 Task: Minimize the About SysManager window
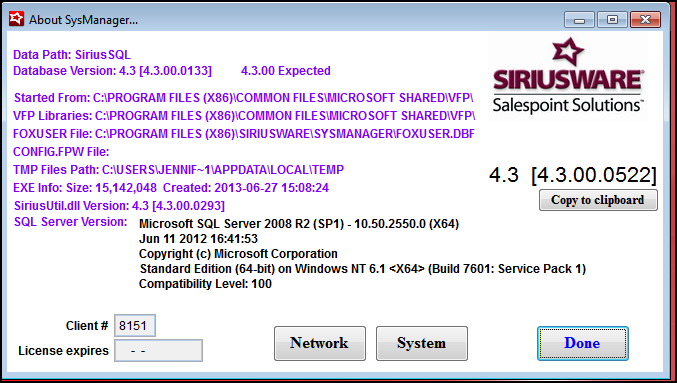click(579, 19)
